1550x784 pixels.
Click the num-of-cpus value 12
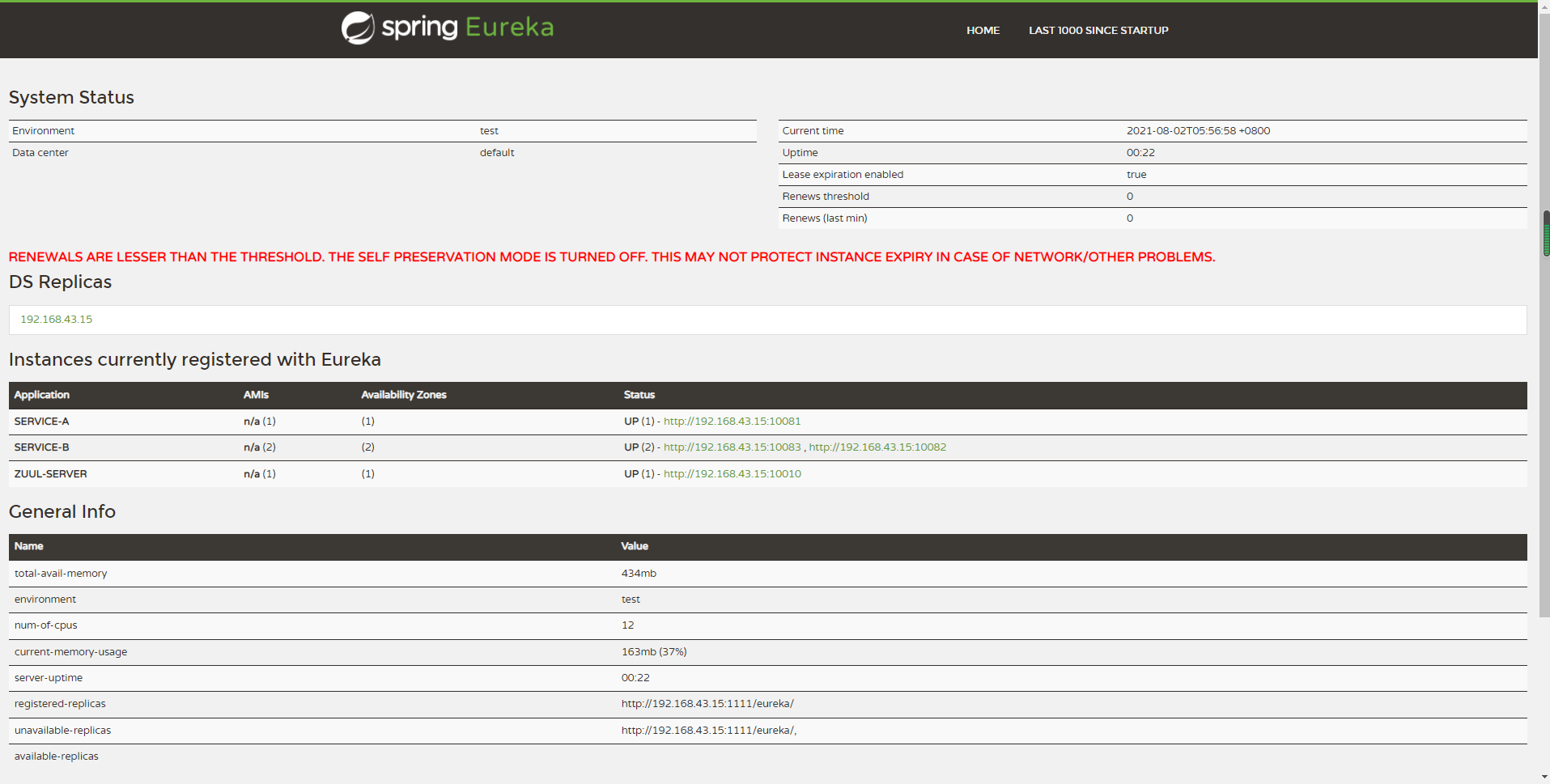(628, 625)
